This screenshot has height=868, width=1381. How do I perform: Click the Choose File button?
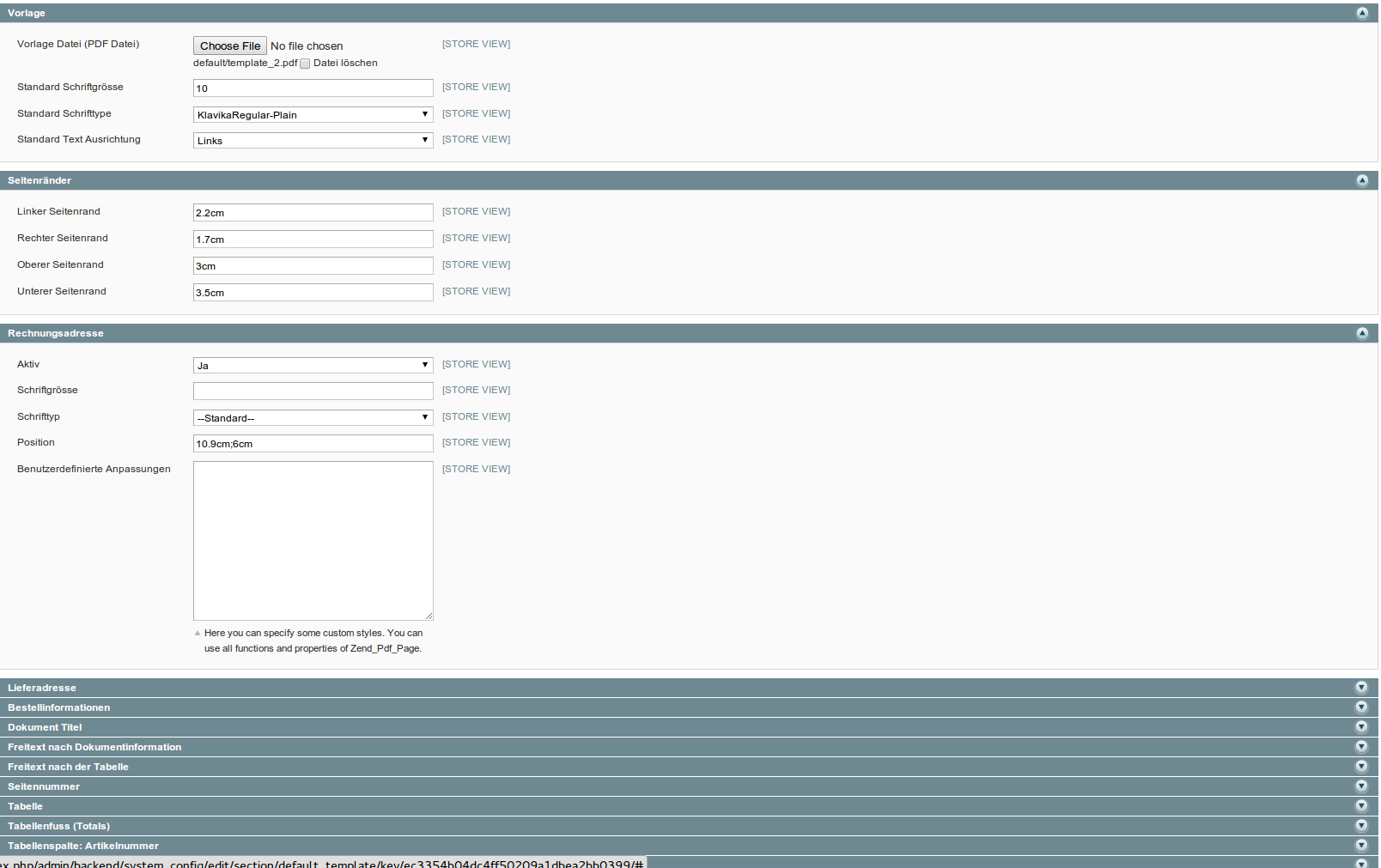pos(230,46)
